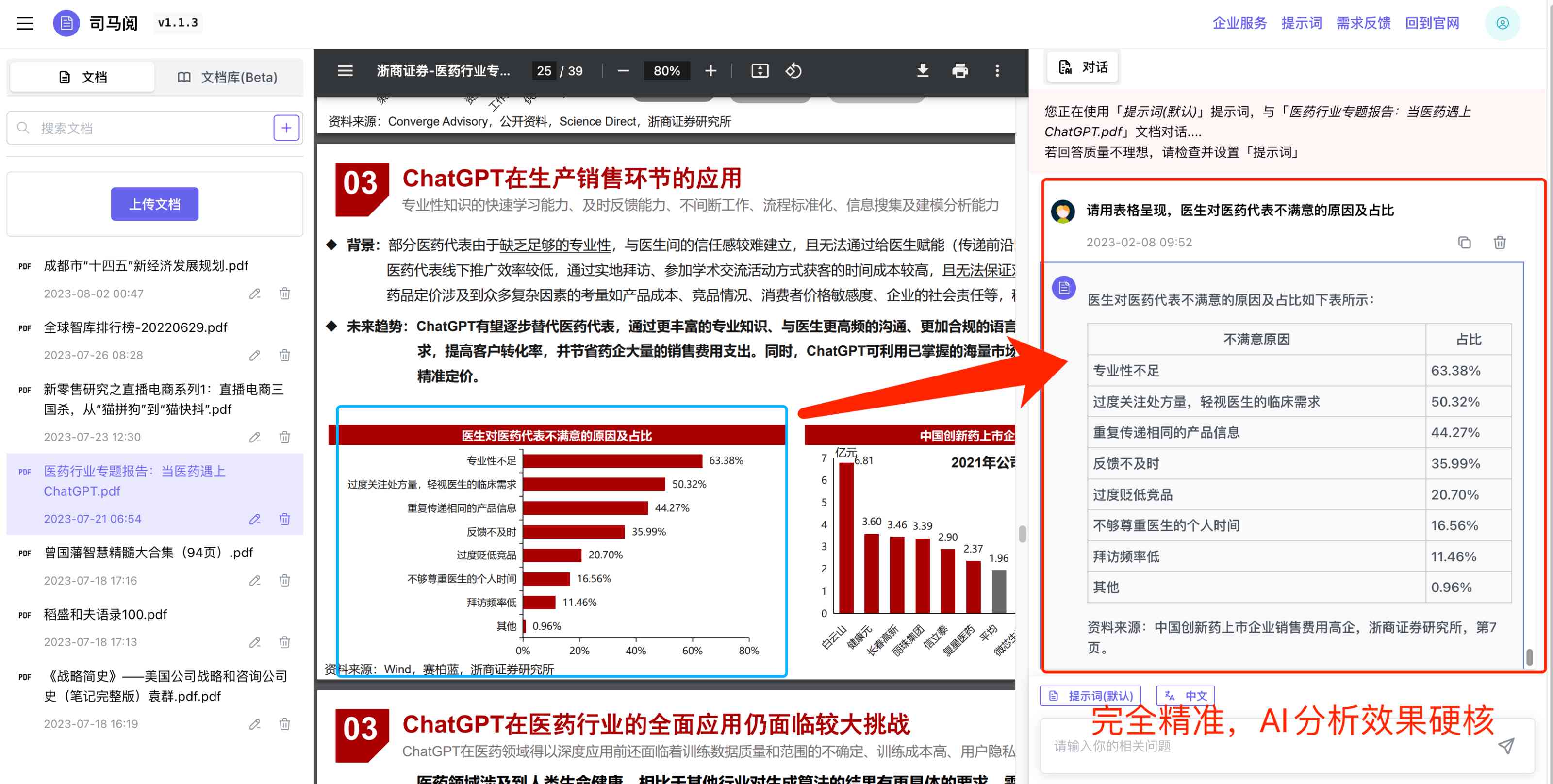Click the PDF title 浙商证券-医药行业专...
The width and height of the screenshot is (1553, 784).
[443, 71]
